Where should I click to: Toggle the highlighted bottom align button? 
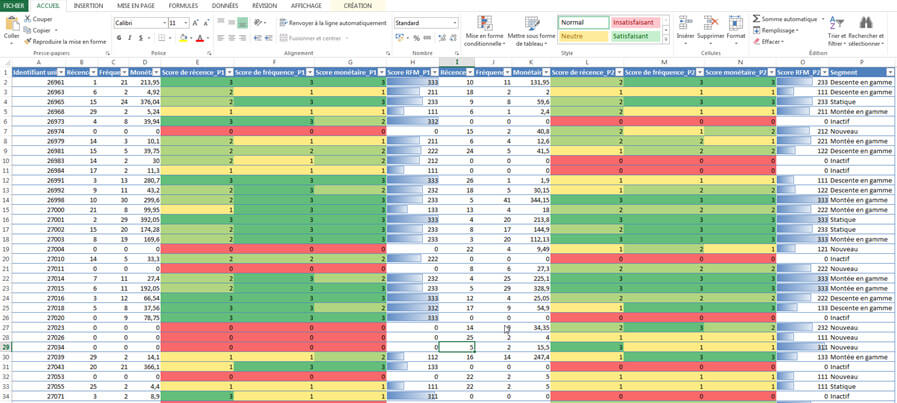coord(243,23)
